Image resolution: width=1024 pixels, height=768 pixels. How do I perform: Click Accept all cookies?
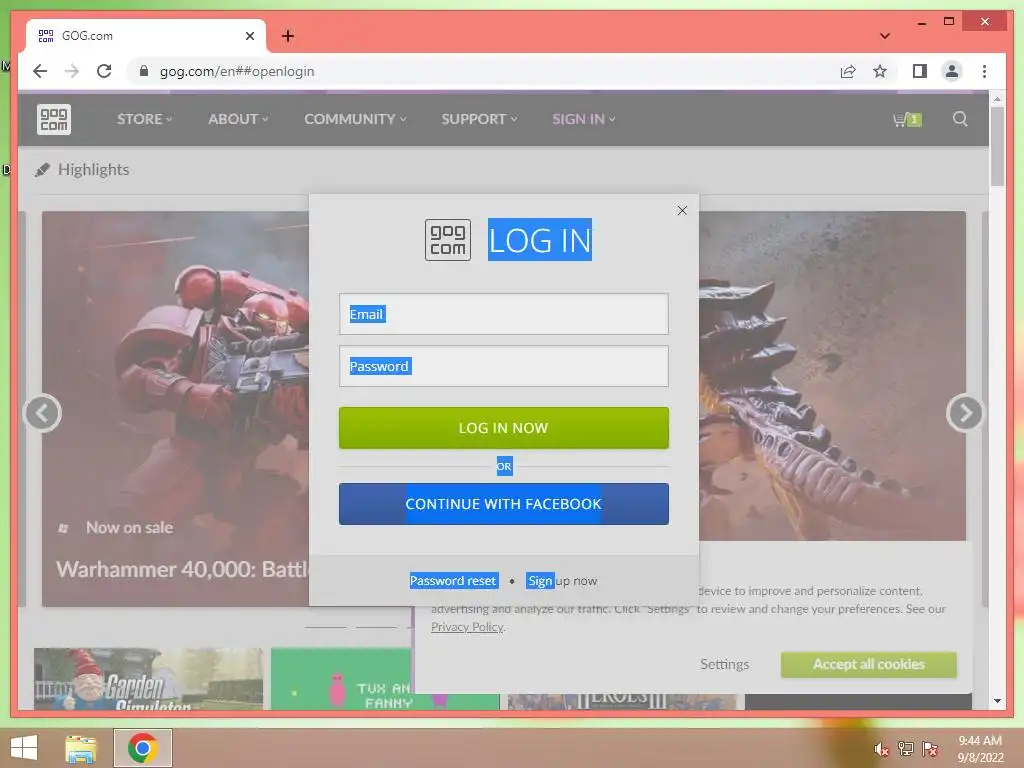[x=869, y=664]
